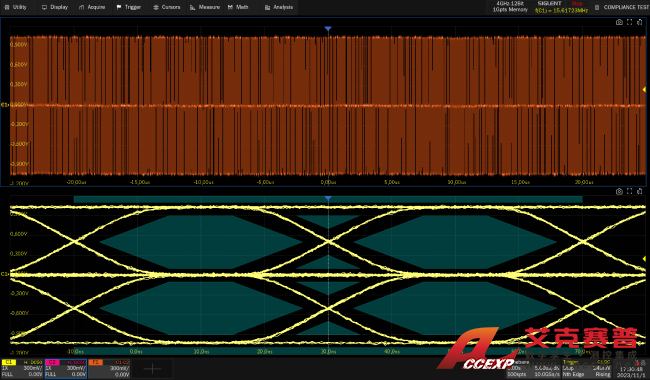
Task: Open the Utility menu
Action: [16, 7]
